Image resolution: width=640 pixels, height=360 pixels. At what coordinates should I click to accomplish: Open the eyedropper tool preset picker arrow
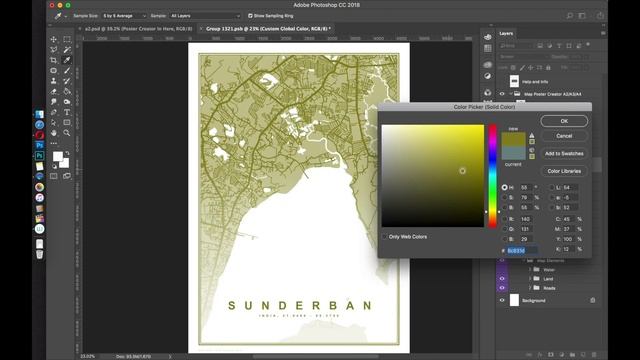(65, 16)
